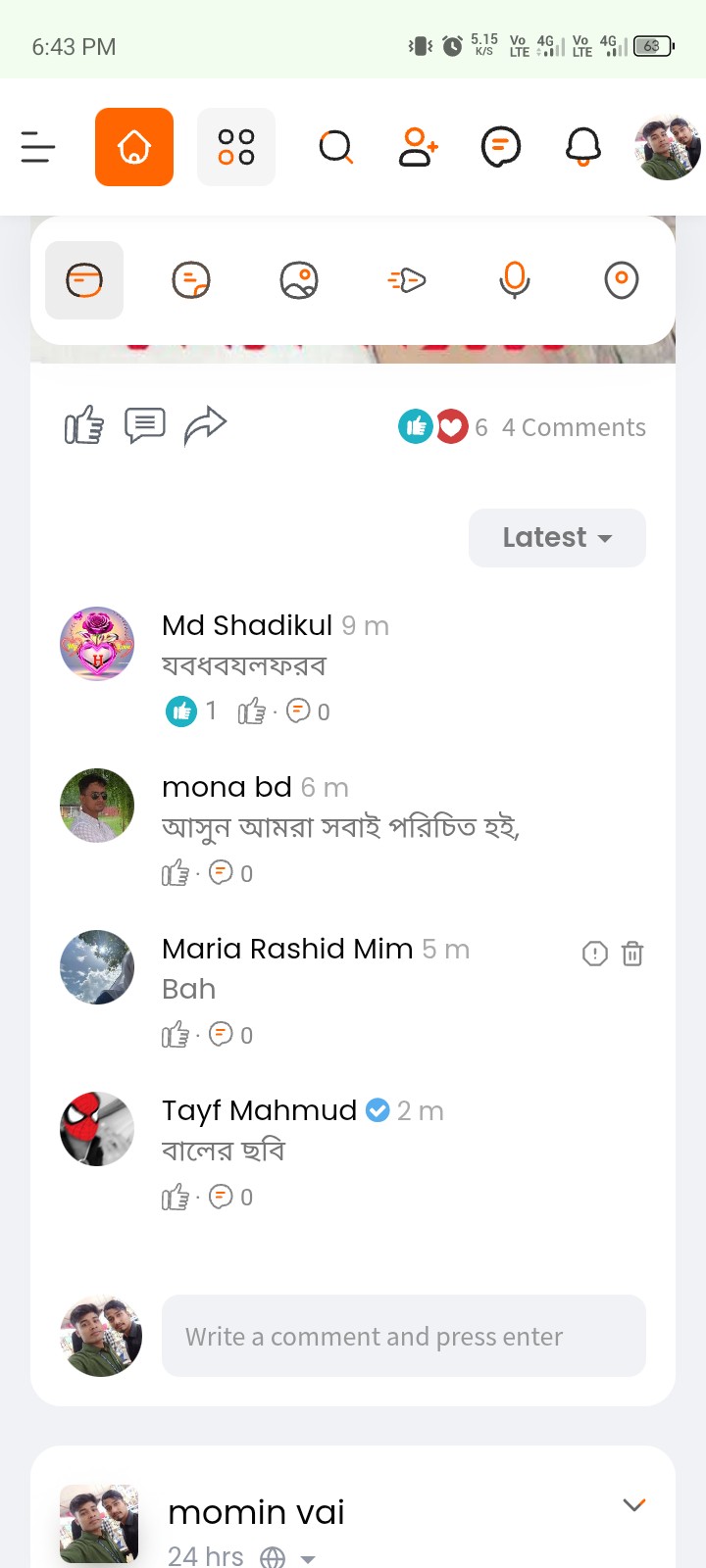Viewport: 706px width, 1568px height.
Task: Delete Maria Rashid Mim's comment
Action: (x=632, y=954)
